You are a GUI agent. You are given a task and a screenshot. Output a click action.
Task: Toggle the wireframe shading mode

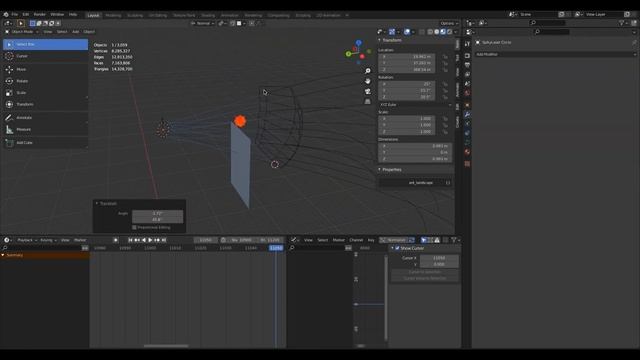430,31
